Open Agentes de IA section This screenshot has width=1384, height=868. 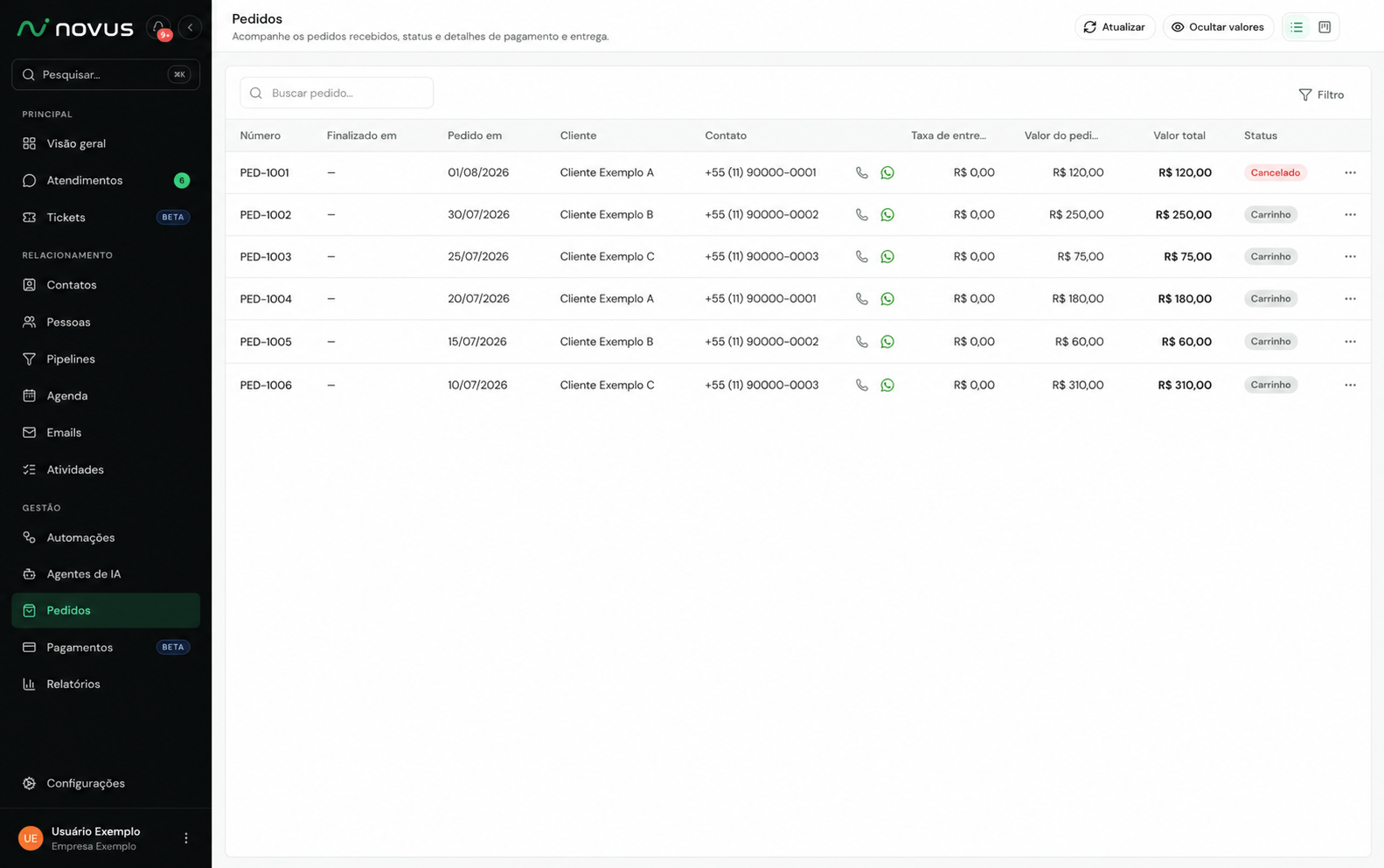click(106, 574)
